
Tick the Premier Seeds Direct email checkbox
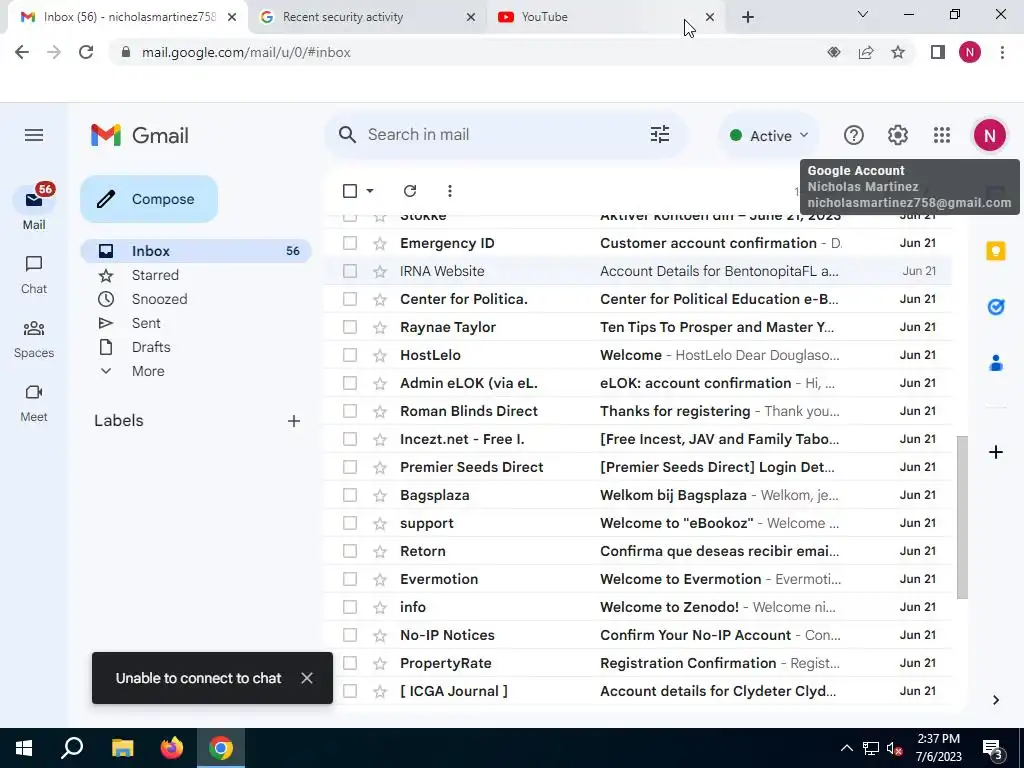(x=350, y=468)
